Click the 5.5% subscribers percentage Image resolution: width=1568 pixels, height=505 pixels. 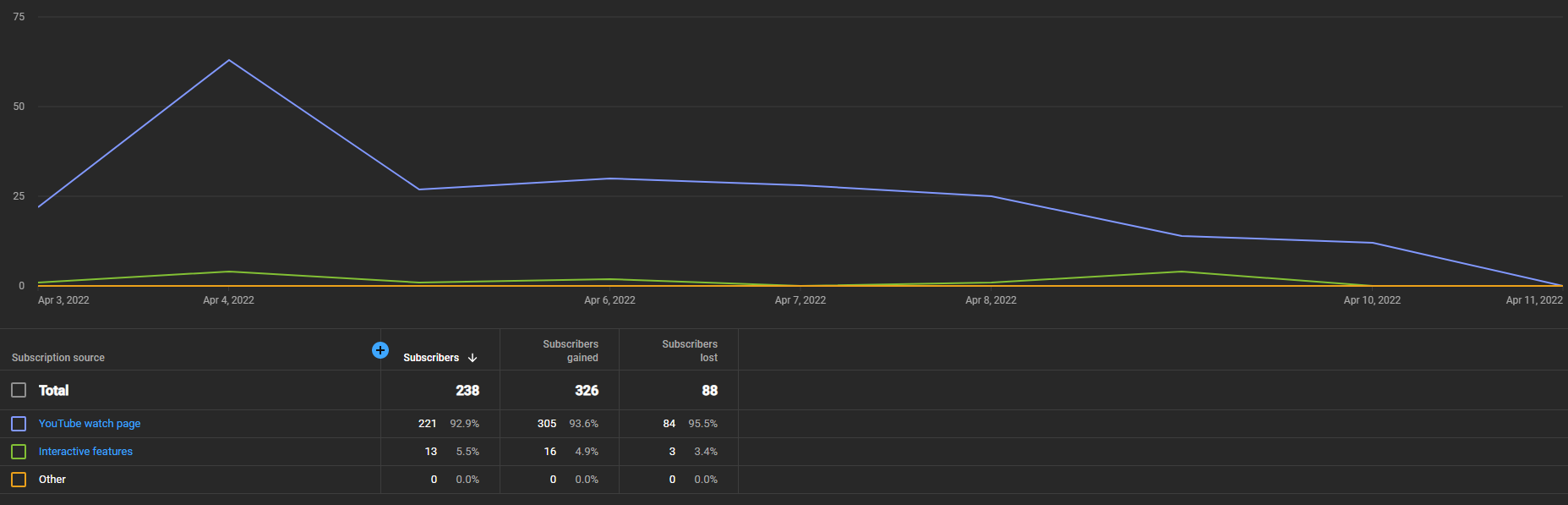[x=467, y=452]
